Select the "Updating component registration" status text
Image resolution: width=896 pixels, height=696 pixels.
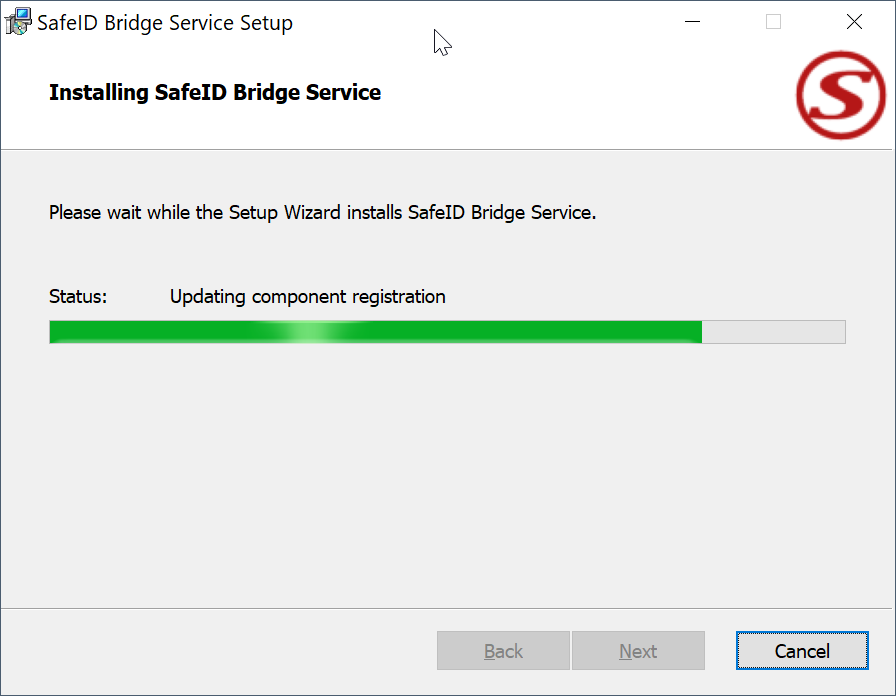307,297
